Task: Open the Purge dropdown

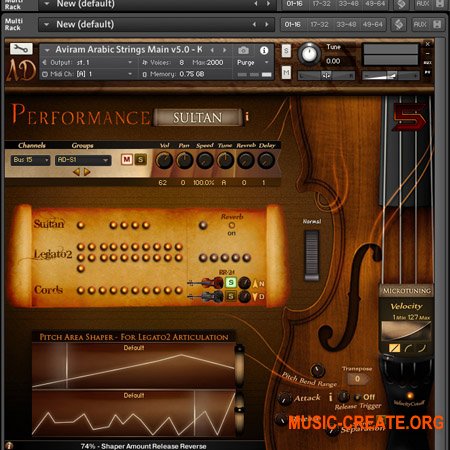Action: (x=253, y=63)
